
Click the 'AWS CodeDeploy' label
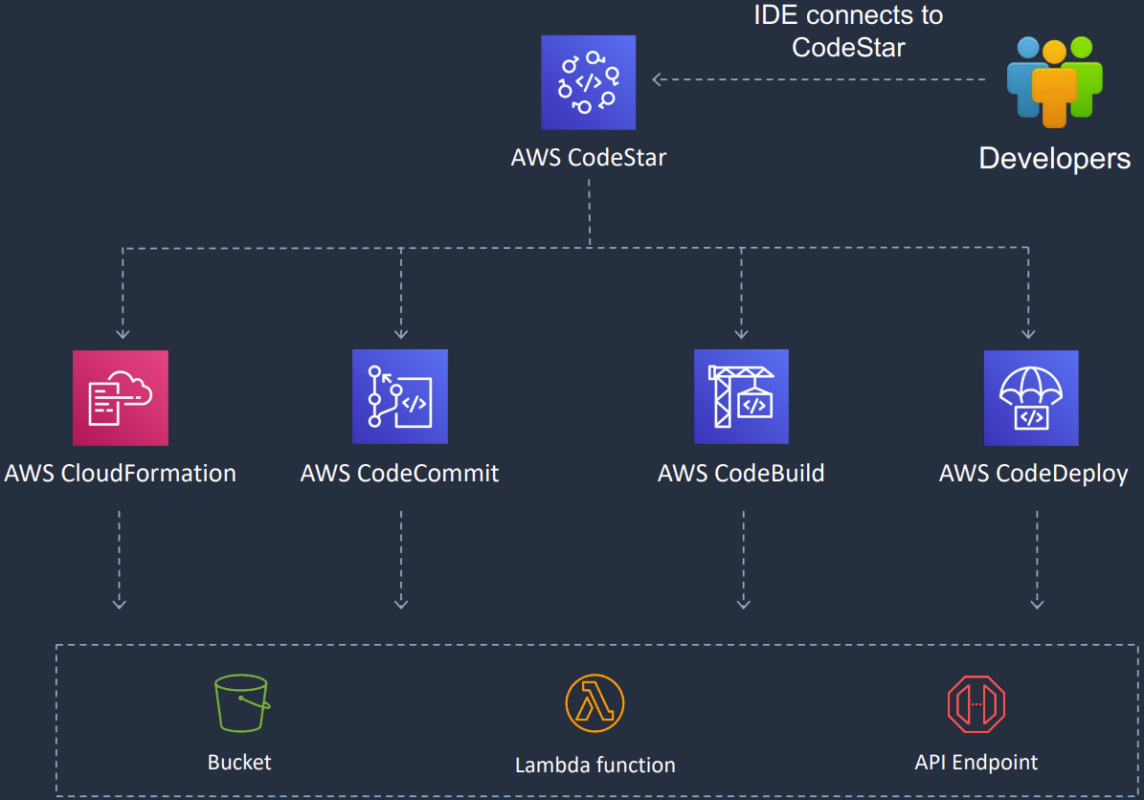[1033, 473]
